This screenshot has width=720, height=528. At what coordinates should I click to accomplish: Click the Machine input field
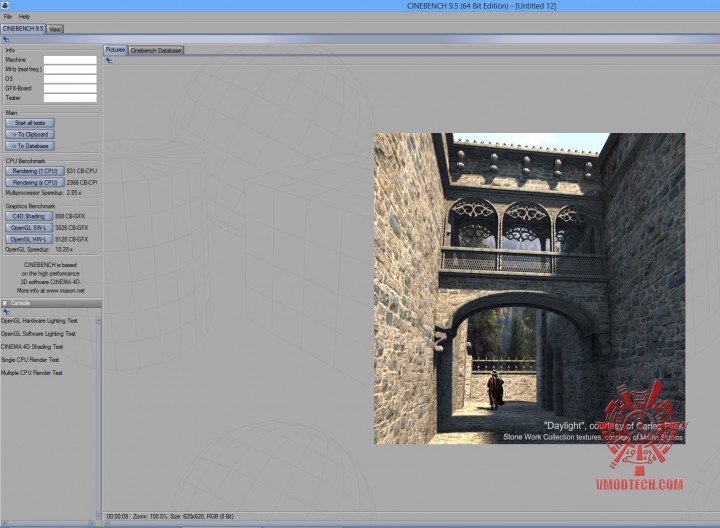(x=70, y=60)
